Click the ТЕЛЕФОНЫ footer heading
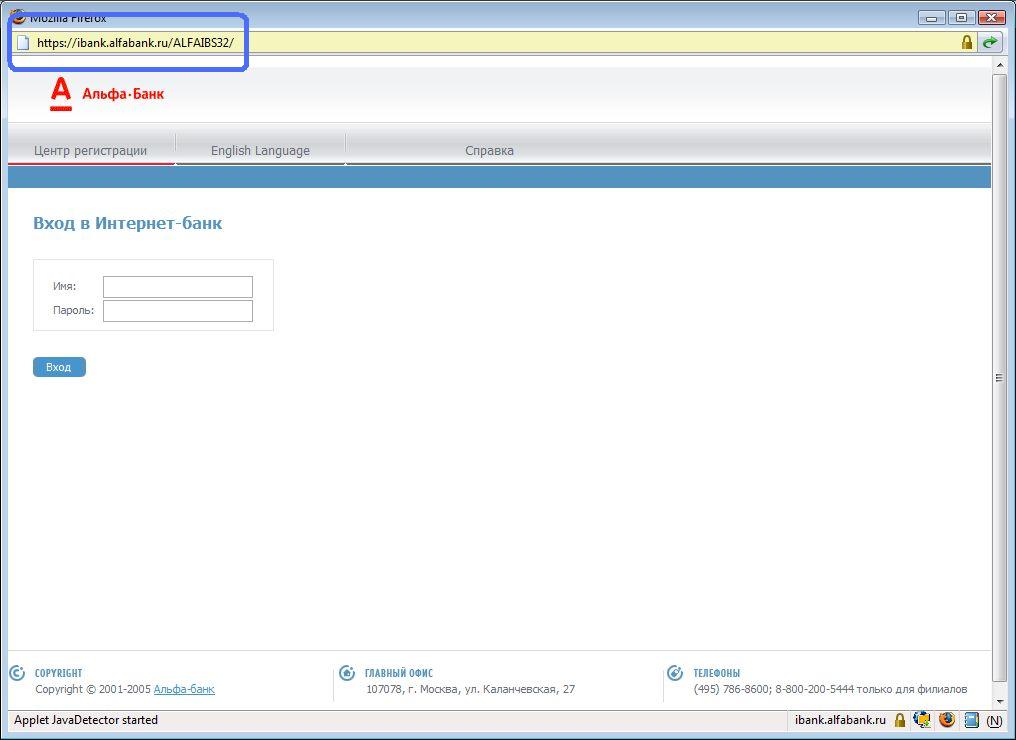This screenshot has width=1016, height=740. coord(717,673)
